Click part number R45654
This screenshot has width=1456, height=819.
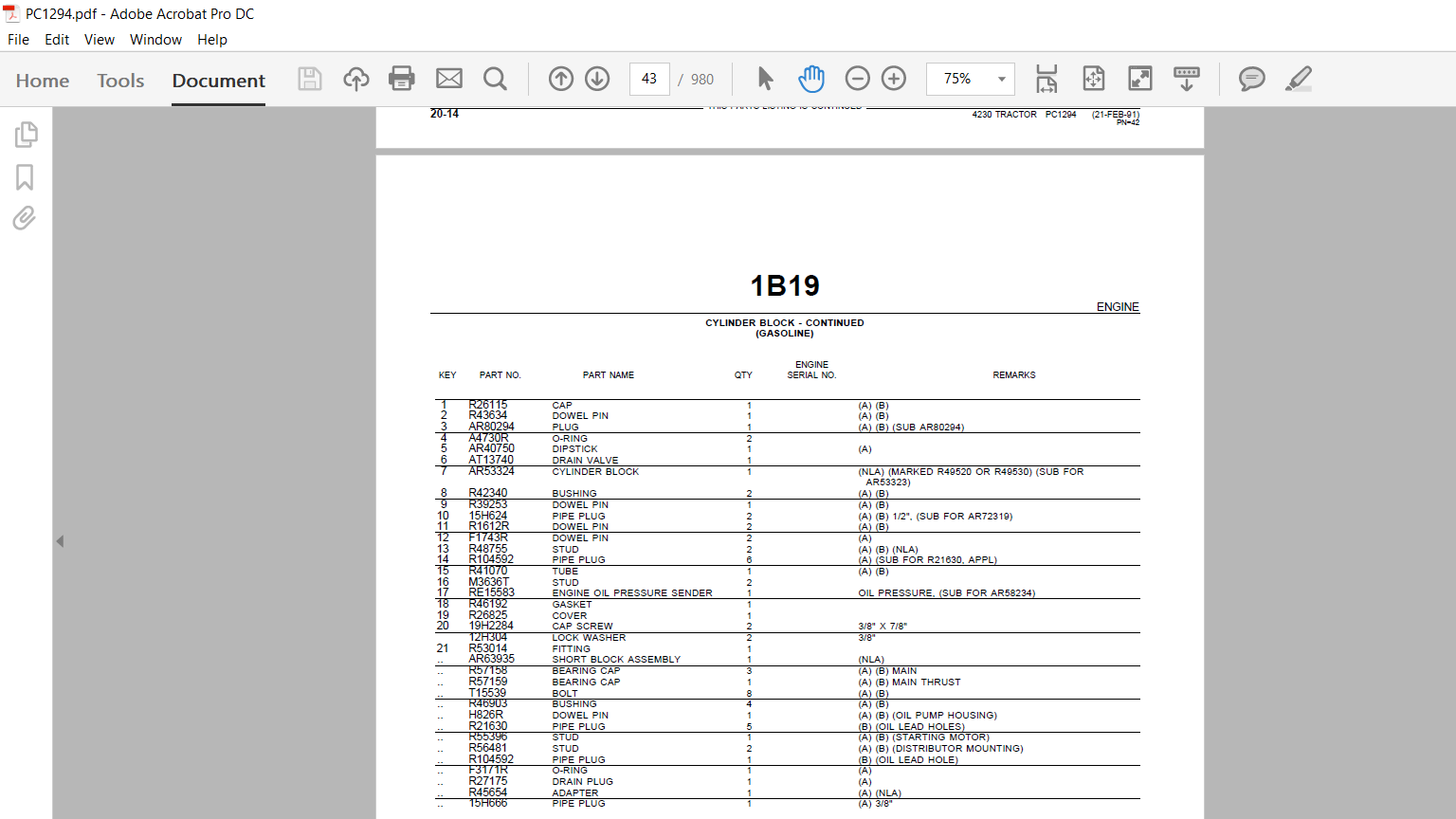[488, 792]
